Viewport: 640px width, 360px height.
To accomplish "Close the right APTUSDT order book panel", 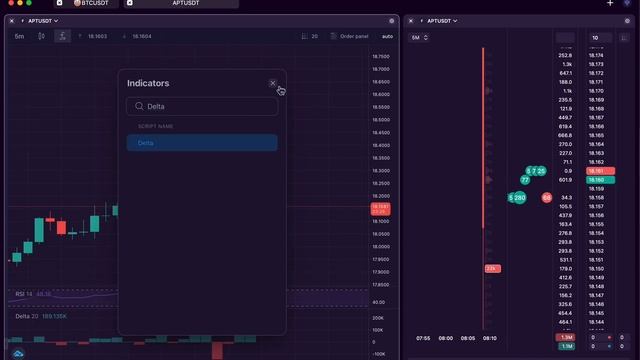I will coord(411,21).
